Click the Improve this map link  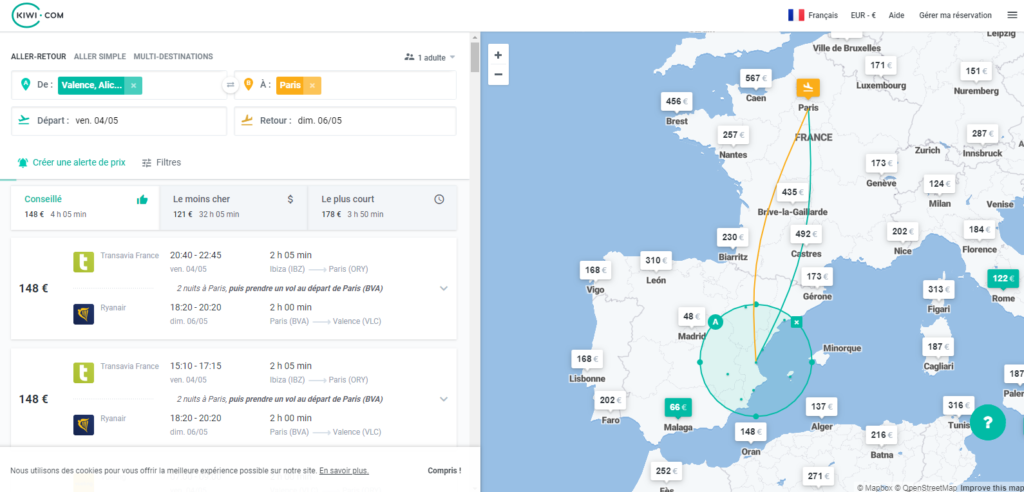[991, 487]
